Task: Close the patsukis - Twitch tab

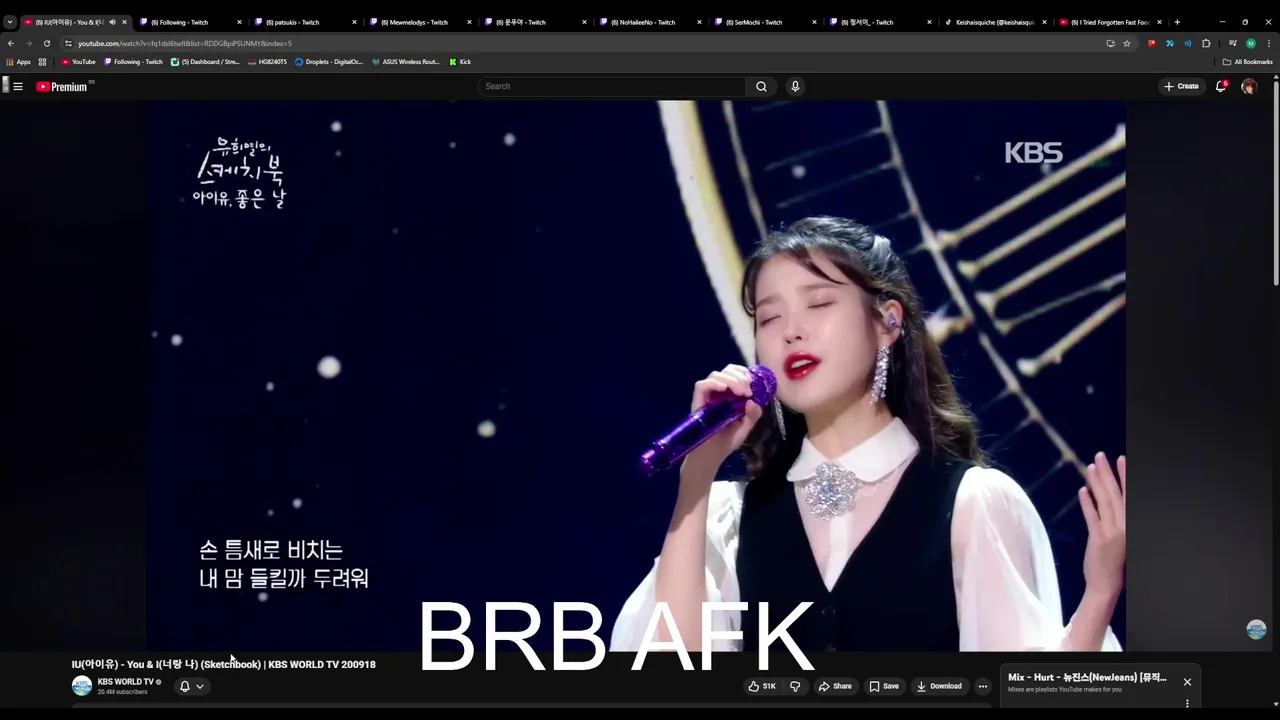Action: [354, 22]
